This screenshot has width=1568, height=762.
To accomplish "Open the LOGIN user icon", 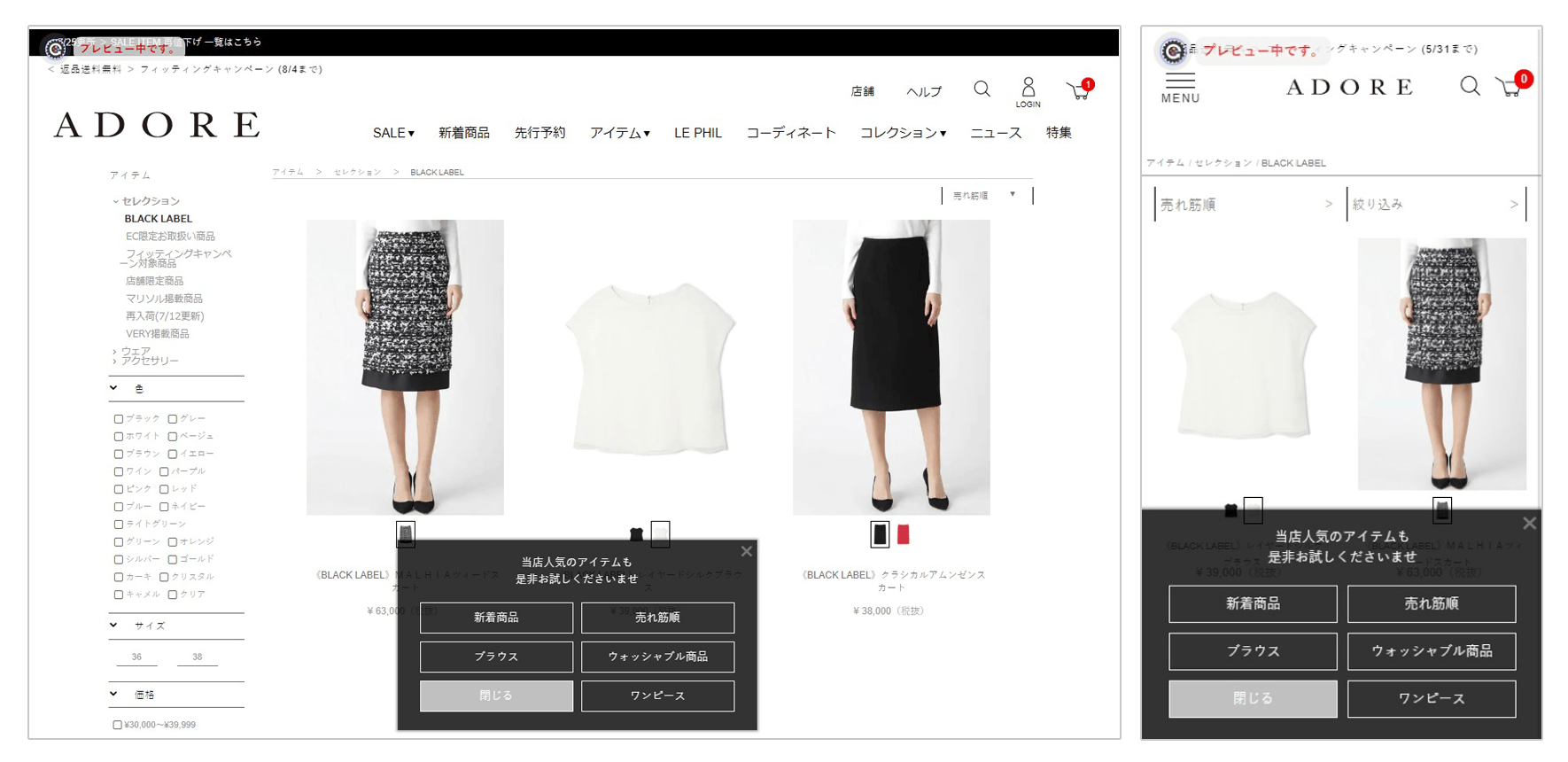I will click(1028, 90).
